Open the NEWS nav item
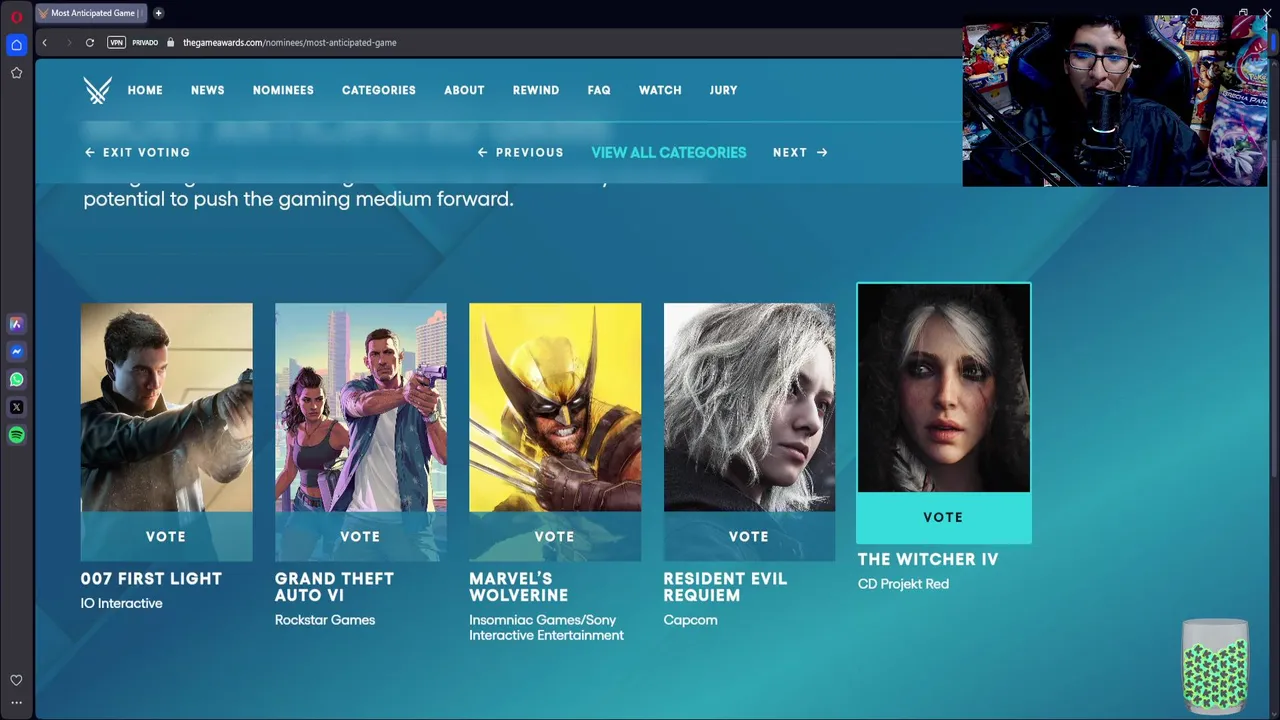The image size is (1280, 720). 208,90
